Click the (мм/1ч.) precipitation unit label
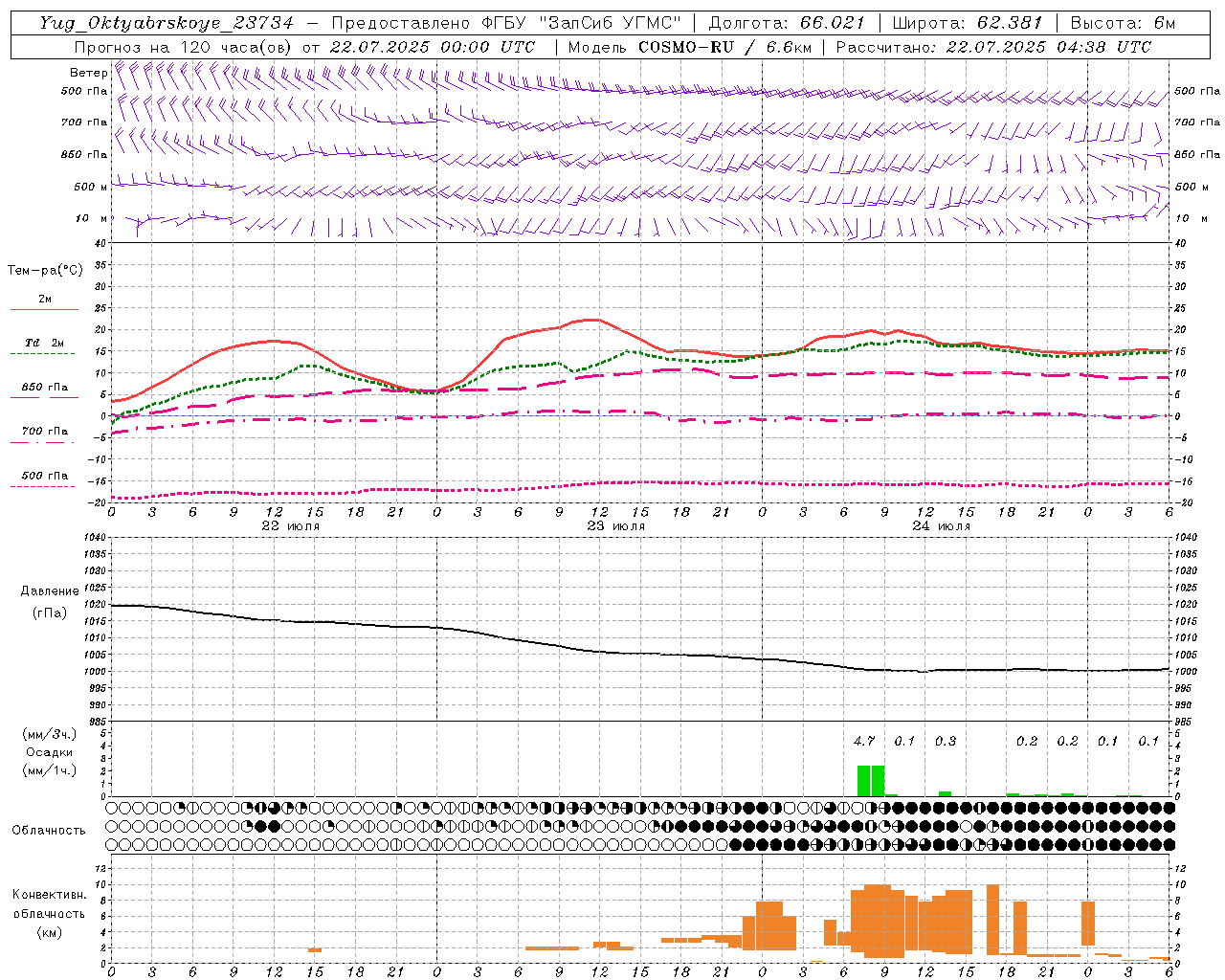 [50, 770]
